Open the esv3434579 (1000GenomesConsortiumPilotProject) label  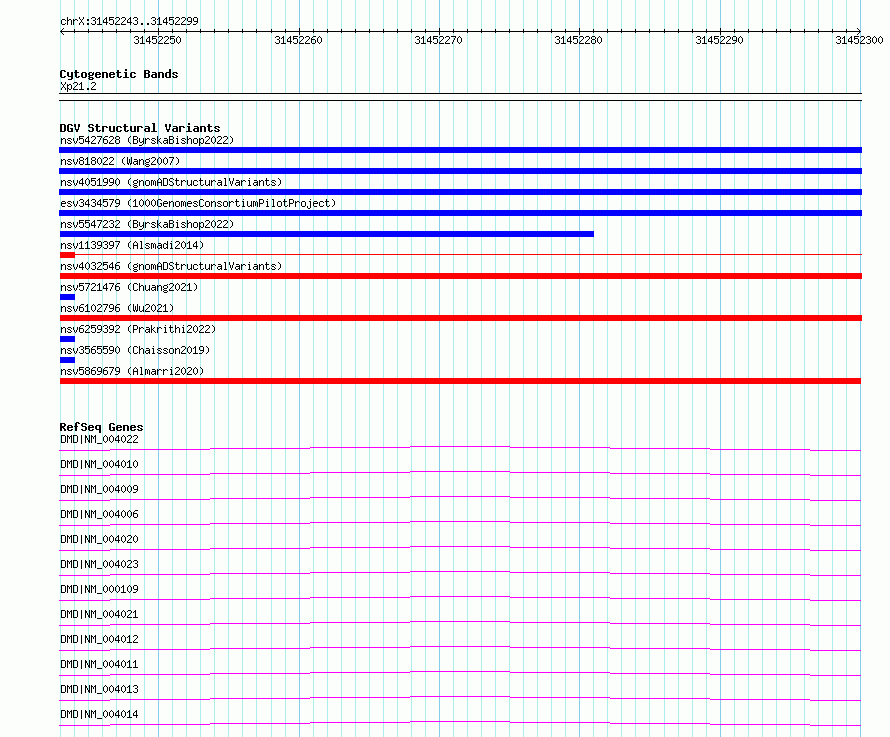point(198,203)
